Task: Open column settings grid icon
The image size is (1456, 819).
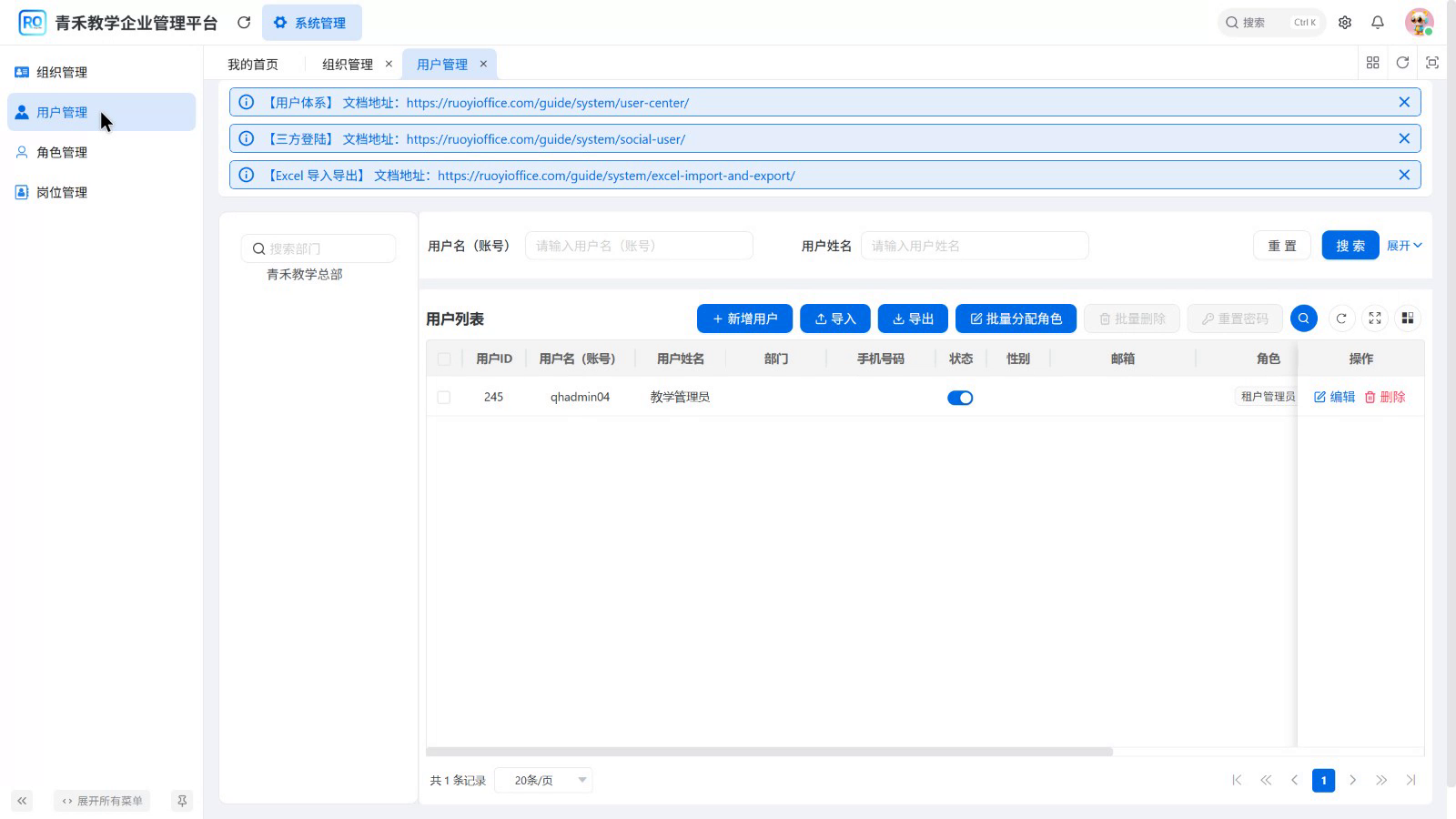Action: [x=1408, y=318]
